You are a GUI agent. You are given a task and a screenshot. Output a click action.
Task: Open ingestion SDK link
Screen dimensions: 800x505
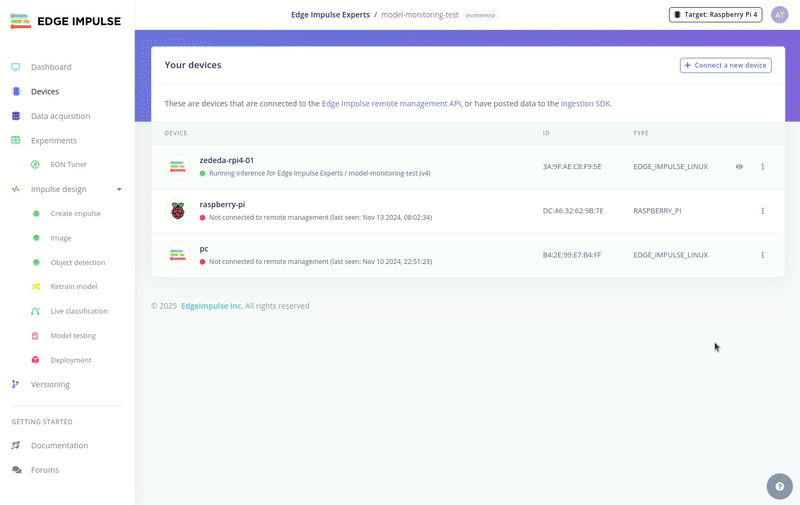585,104
